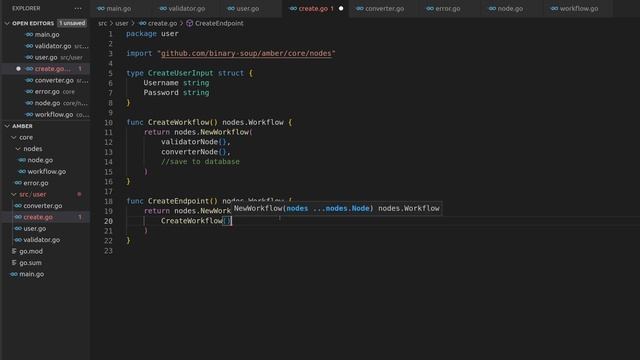Viewport: 640px width, 360px height.
Task: Click the unsaved dot on create.go tab
Action: click(x=341, y=8)
